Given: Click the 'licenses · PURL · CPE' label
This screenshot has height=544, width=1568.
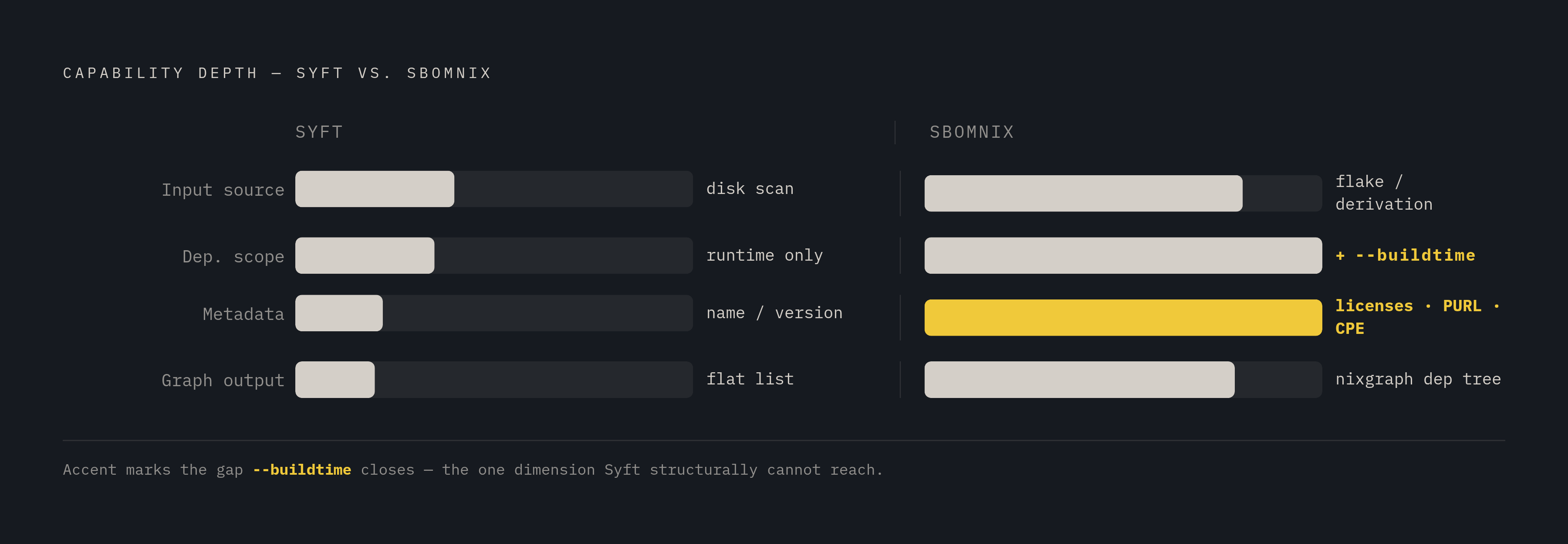Looking at the screenshot, I should click(1417, 317).
